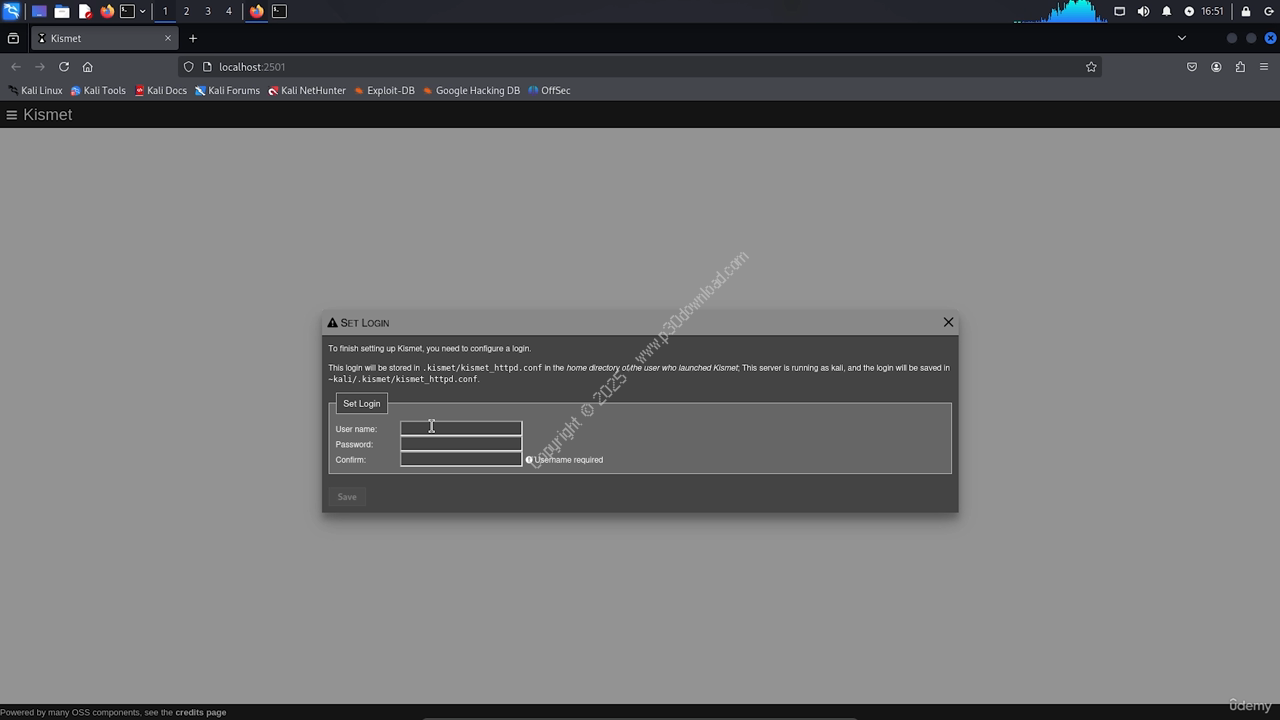This screenshot has width=1280, height=720.
Task: Click the CPU graph panel monitor
Action: click(1060, 11)
